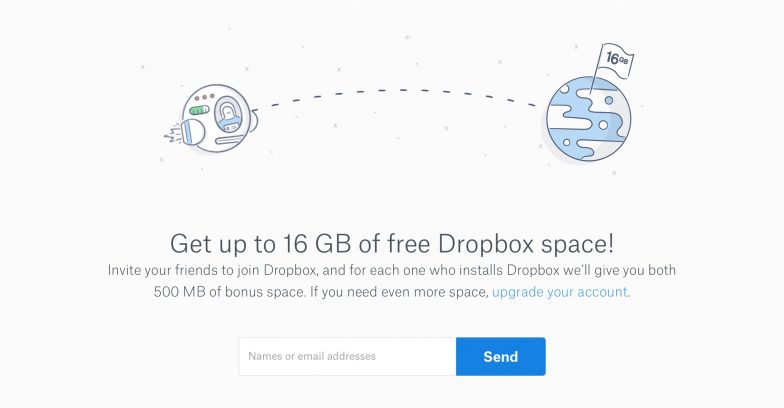Click the flagpole on the planet

coord(594,72)
